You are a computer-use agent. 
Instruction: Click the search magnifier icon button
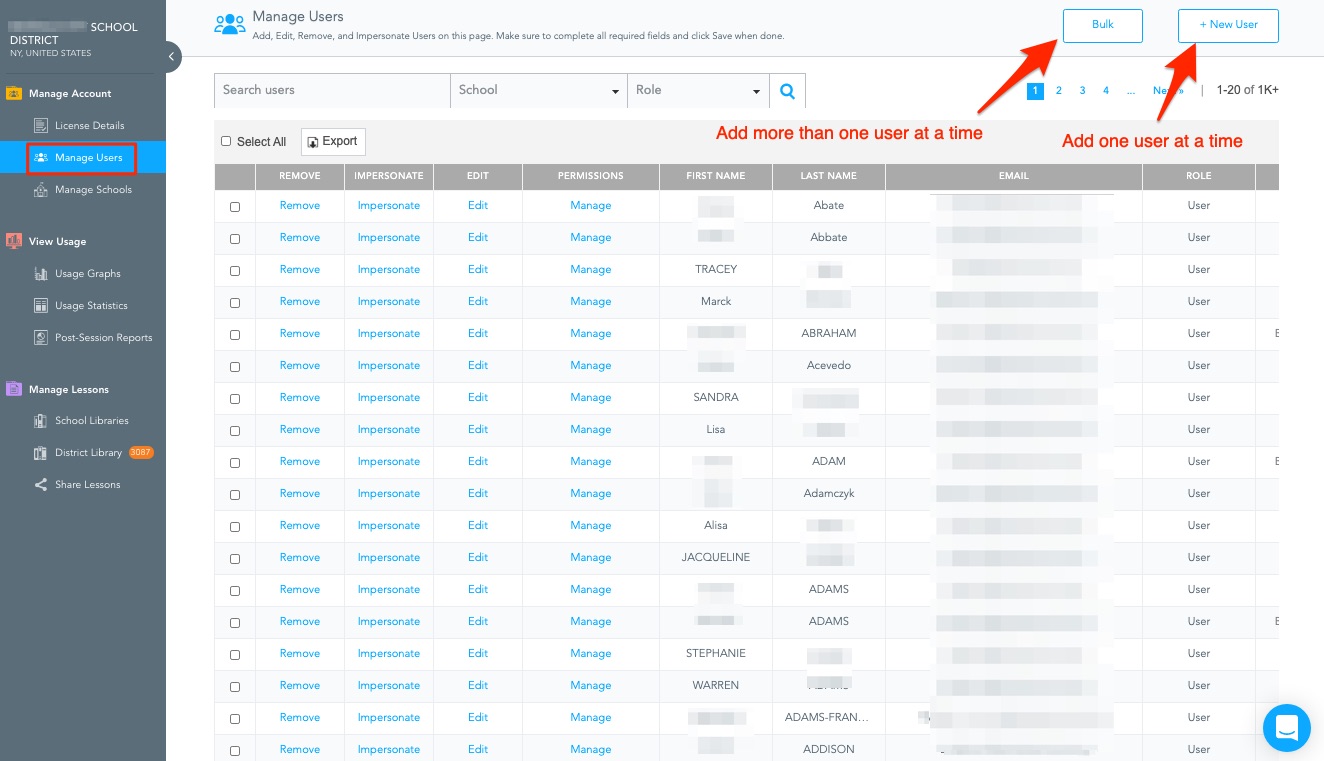787,91
